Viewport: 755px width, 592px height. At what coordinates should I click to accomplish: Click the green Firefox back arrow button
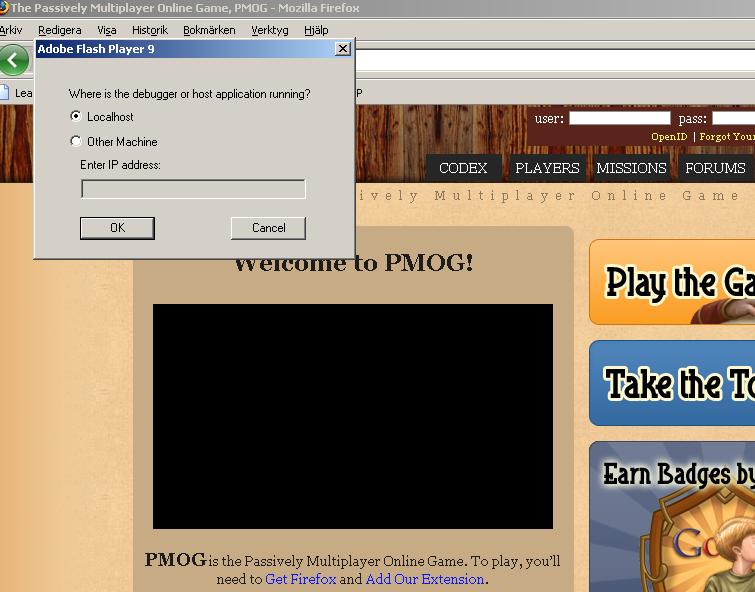[14, 60]
